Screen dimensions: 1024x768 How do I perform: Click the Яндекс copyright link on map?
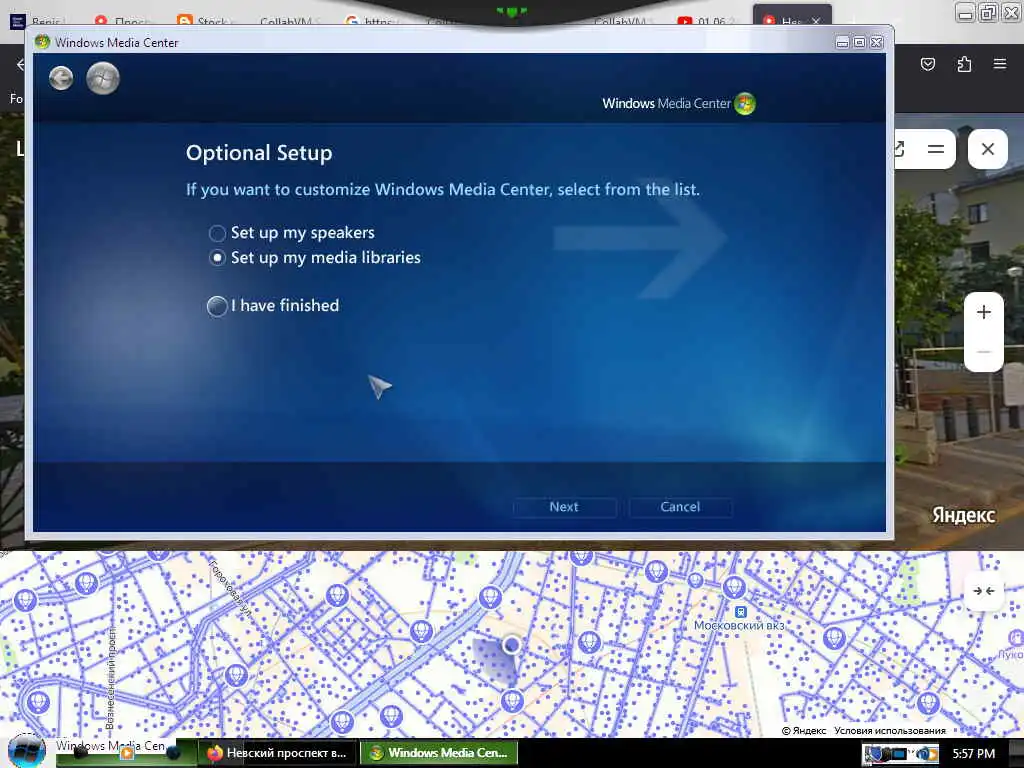pyautogui.click(x=804, y=731)
